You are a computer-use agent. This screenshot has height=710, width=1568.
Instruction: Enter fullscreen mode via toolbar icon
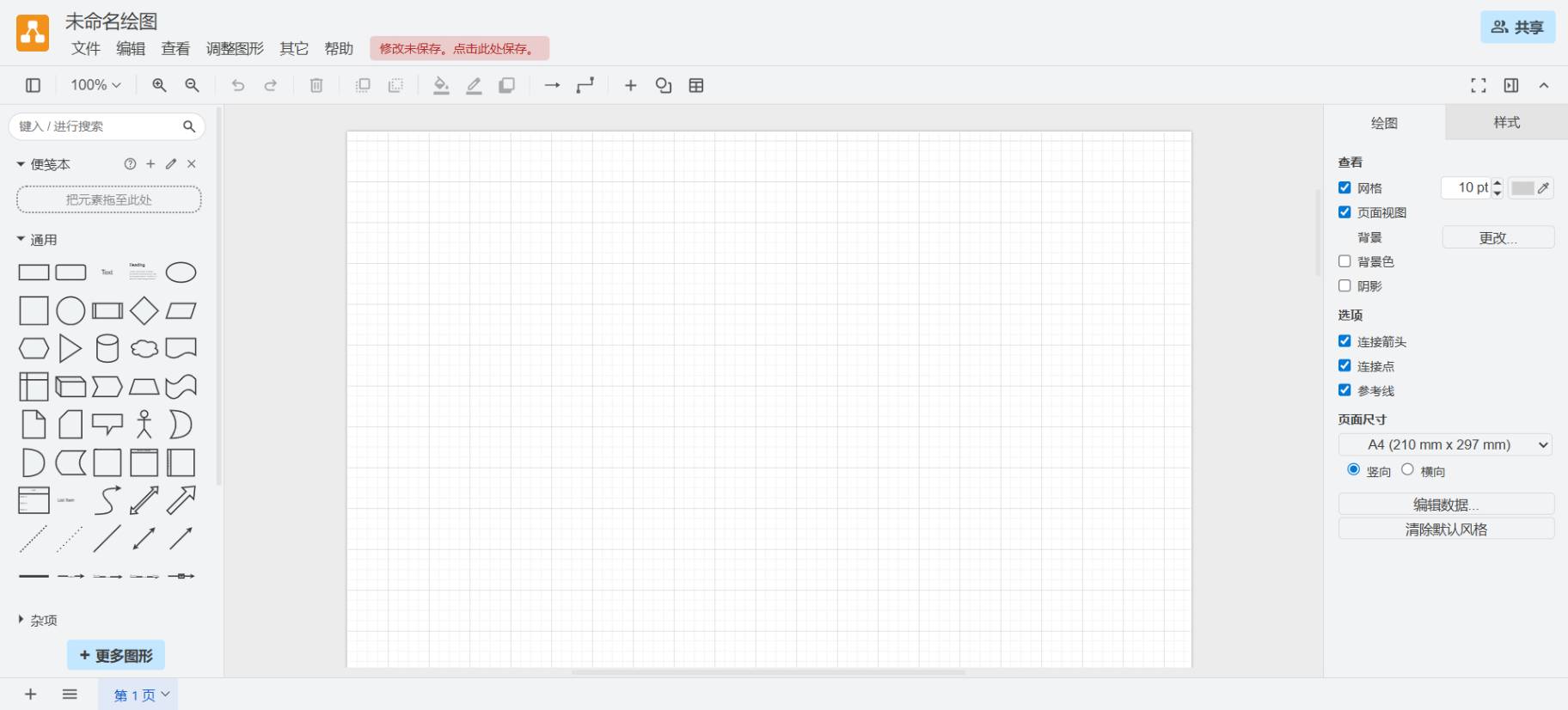point(1478,85)
